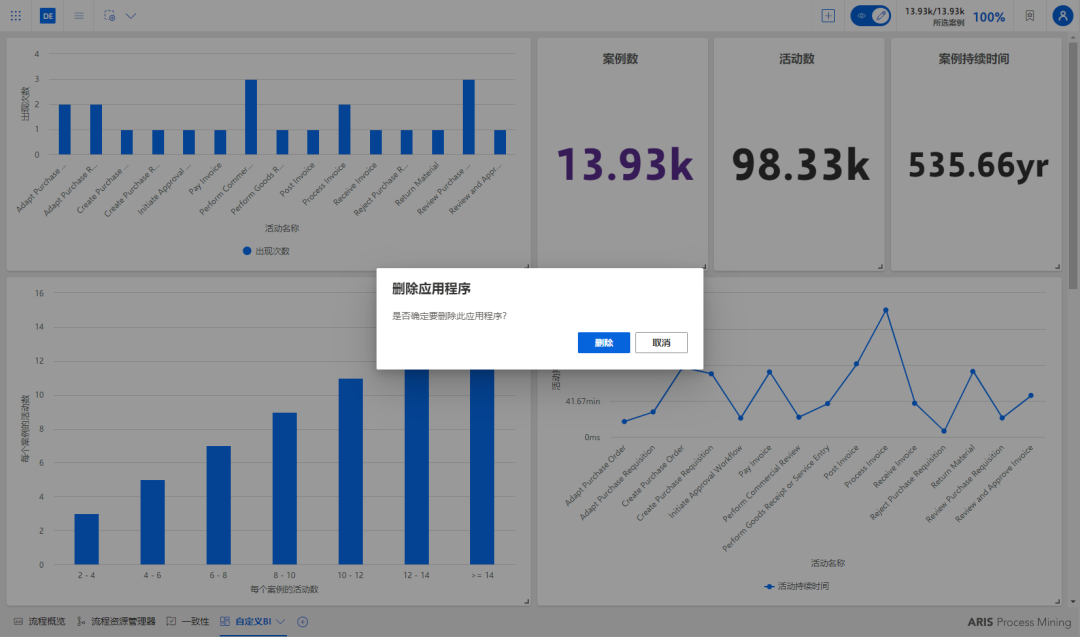Click the DE project badge
The height and width of the screenshot is (637, 1080).
48,15
